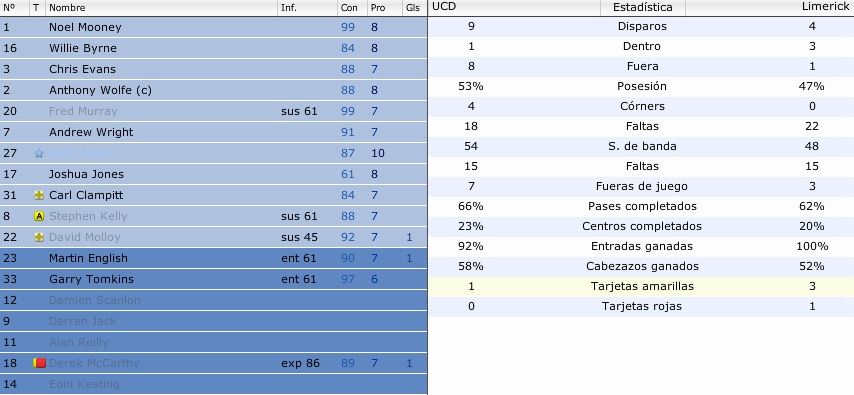Image resolution: width=854 pixels, height=395 pixels.
Task: Click the Tarjetas amarillas statistic row
Action: point(641,287)
